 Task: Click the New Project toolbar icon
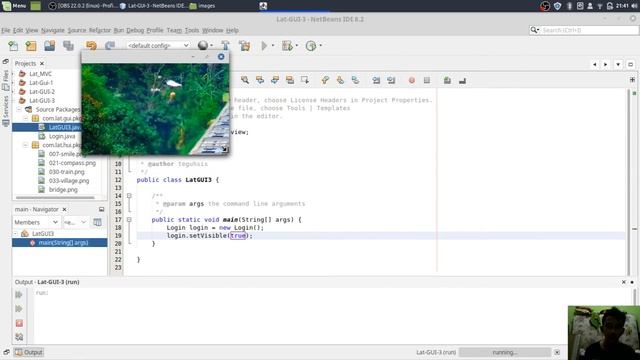31,46
